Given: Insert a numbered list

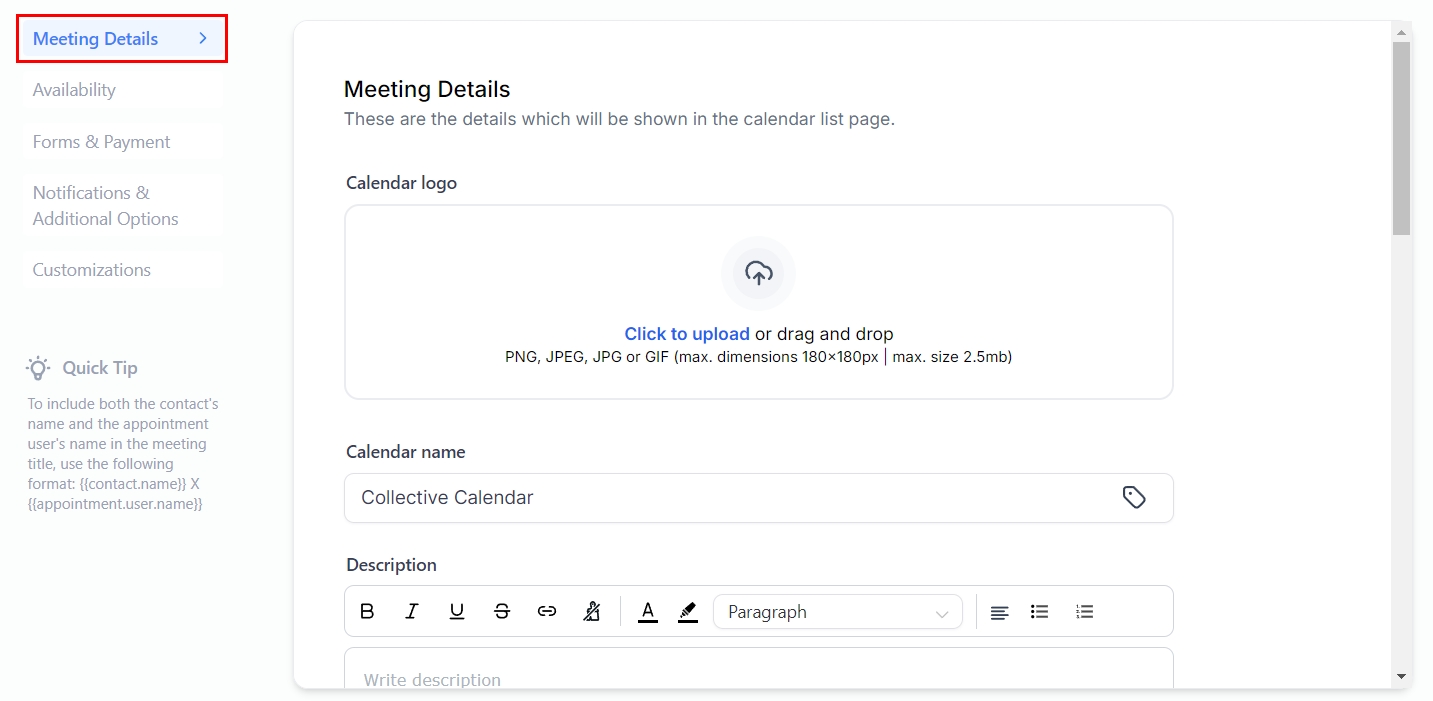Looking at the screenshot, I should point(1085,612).
